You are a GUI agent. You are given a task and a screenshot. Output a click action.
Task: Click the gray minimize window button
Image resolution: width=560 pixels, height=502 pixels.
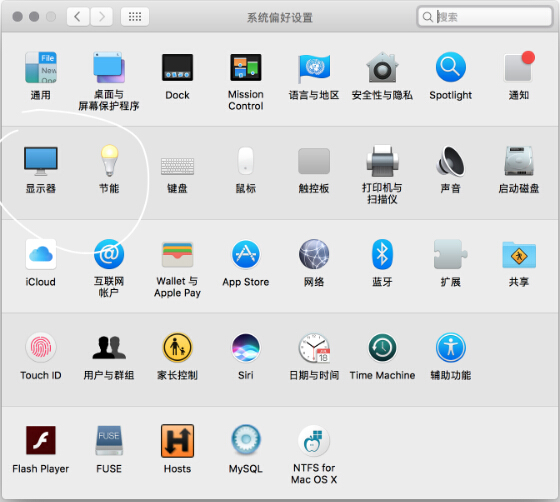coord(34,16)
